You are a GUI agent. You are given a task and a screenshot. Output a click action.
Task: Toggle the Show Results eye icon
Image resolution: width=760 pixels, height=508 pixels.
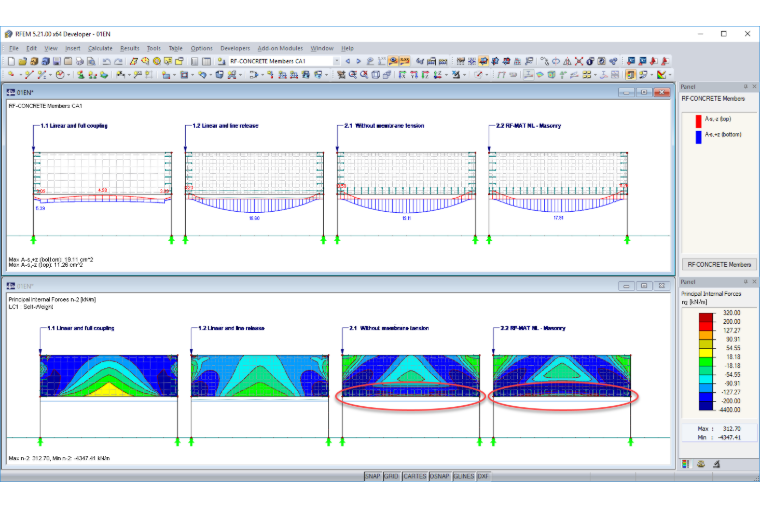pos(393,61)
